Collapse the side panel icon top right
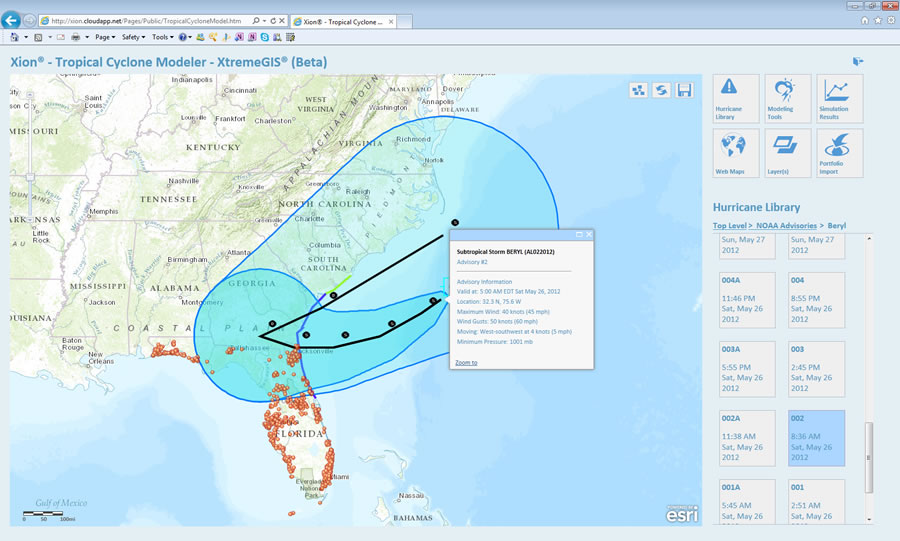The height and width of the screenshot is (541, 900). (858, 61)
